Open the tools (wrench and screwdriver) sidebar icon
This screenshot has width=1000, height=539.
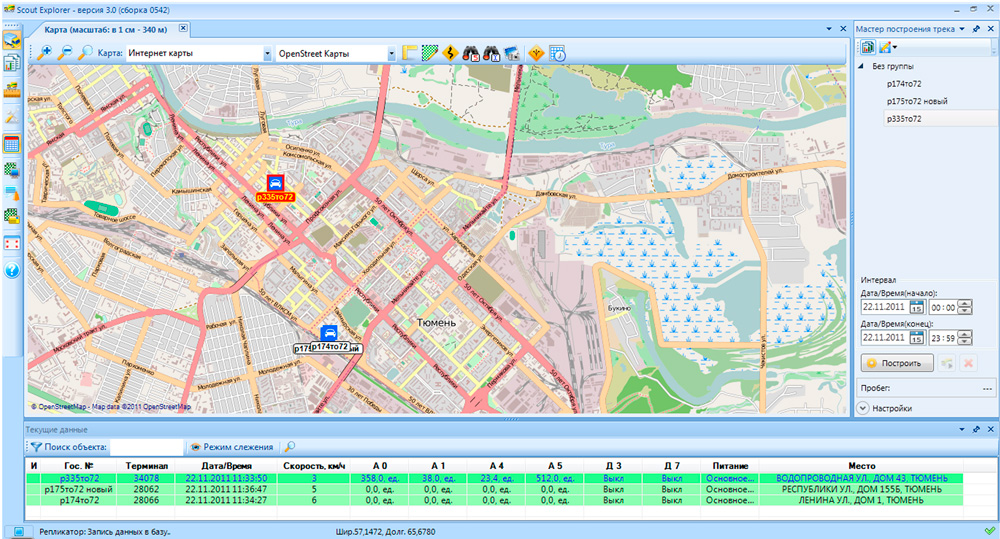coord(11,117)
